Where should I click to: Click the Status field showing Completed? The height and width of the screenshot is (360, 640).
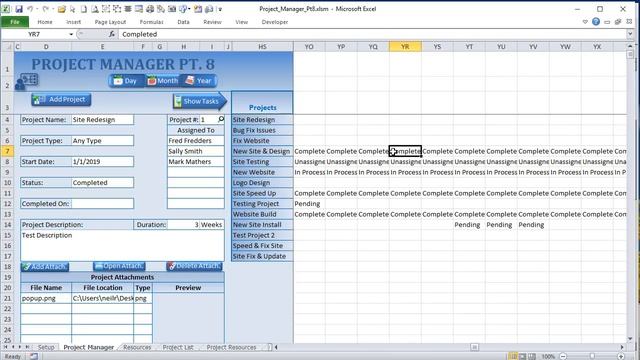102,182
